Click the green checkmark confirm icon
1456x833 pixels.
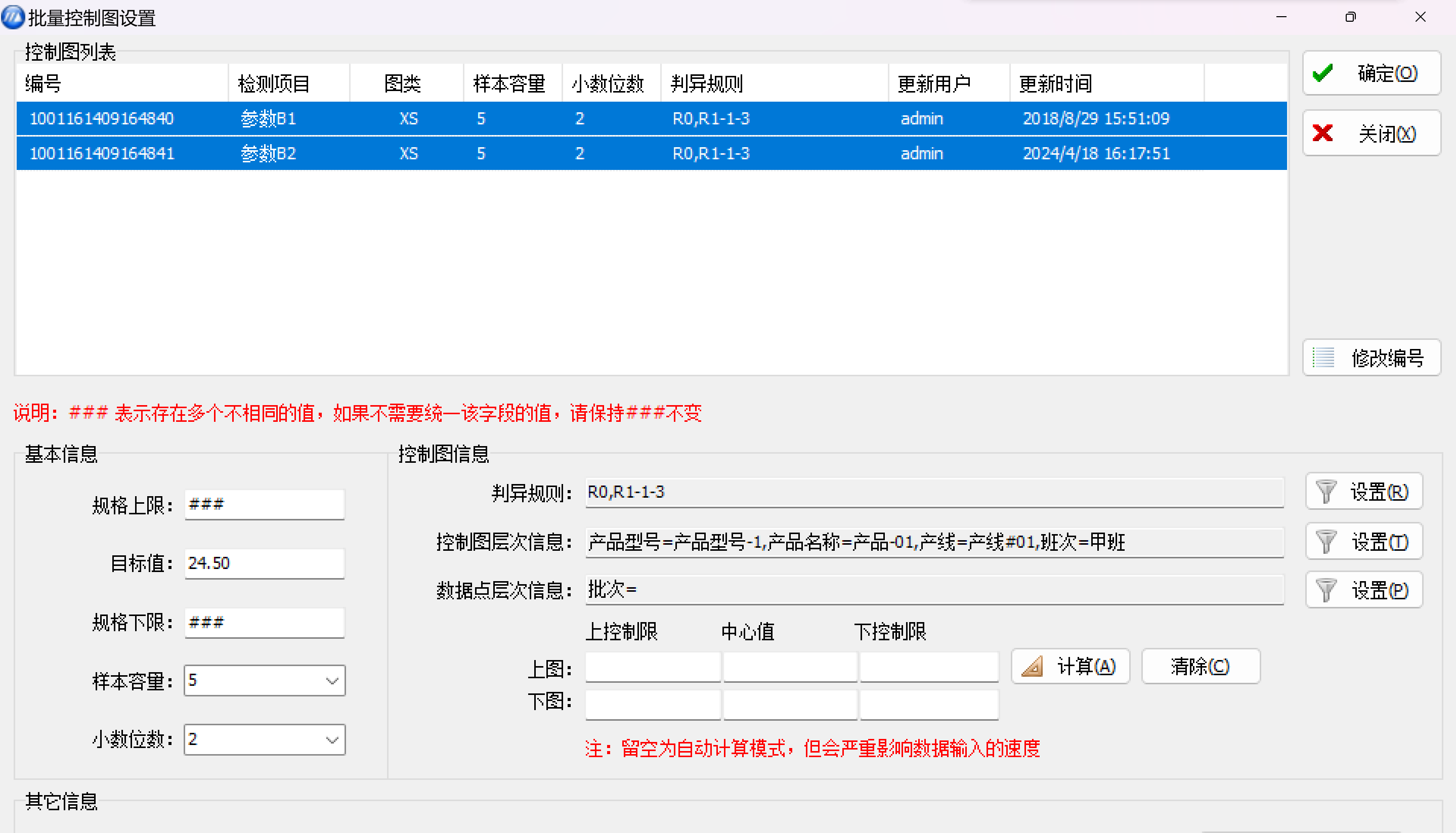pyautogui.click(x=1323, y=73)
